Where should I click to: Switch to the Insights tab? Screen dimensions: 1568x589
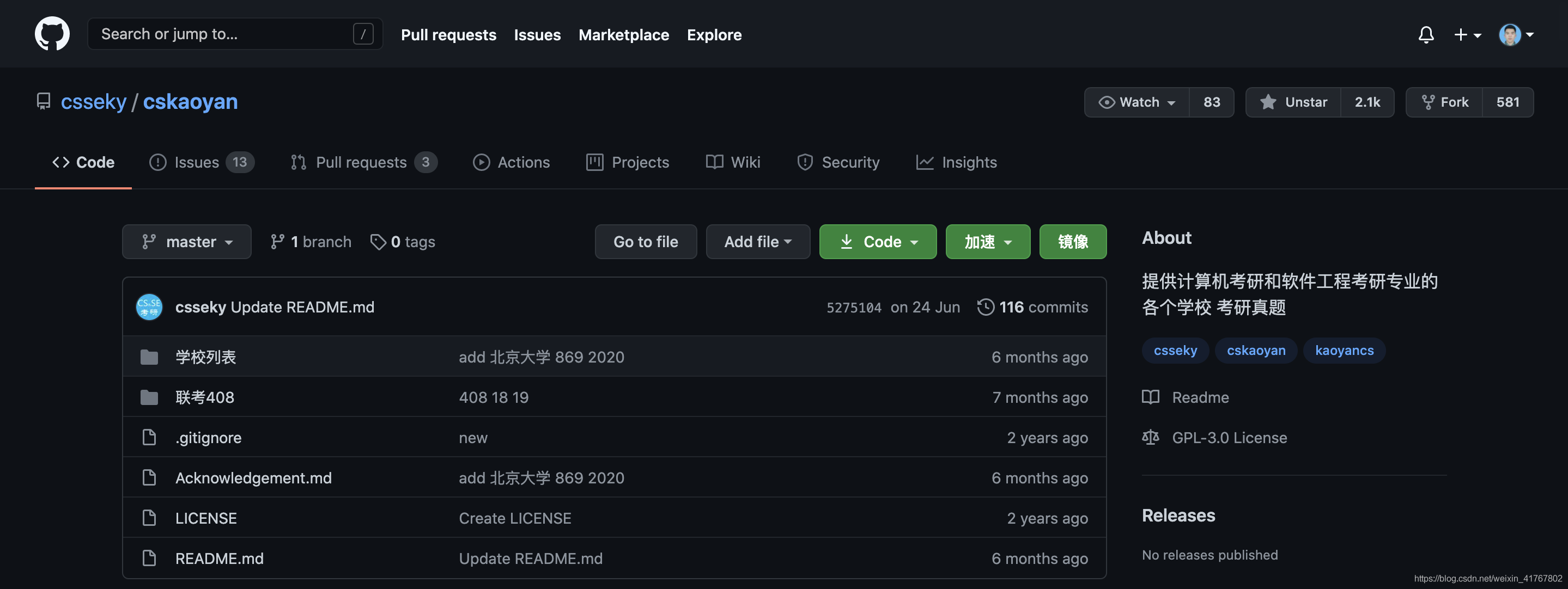click(x=956, y=162)
